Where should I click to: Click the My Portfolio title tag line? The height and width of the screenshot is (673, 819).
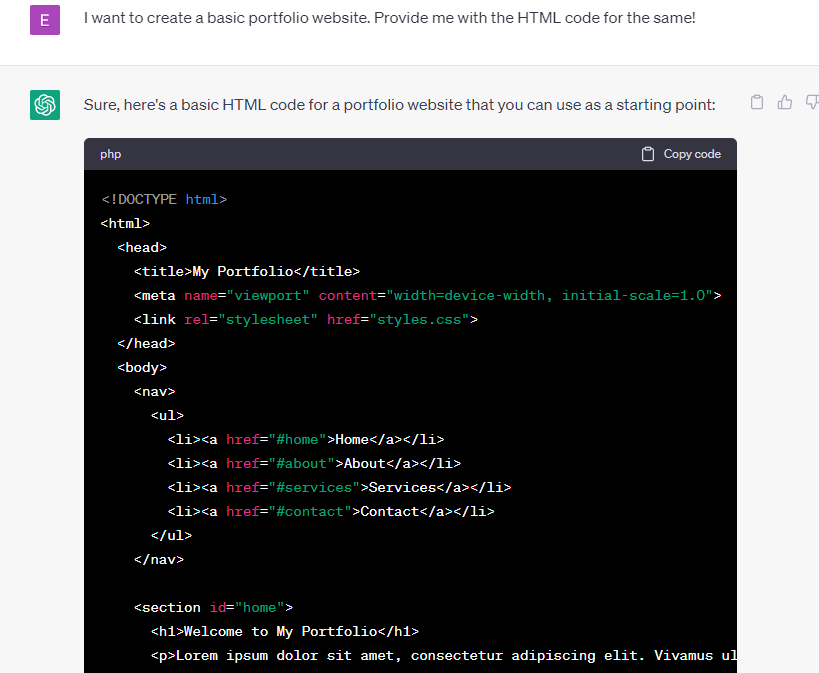click(246, 271)
